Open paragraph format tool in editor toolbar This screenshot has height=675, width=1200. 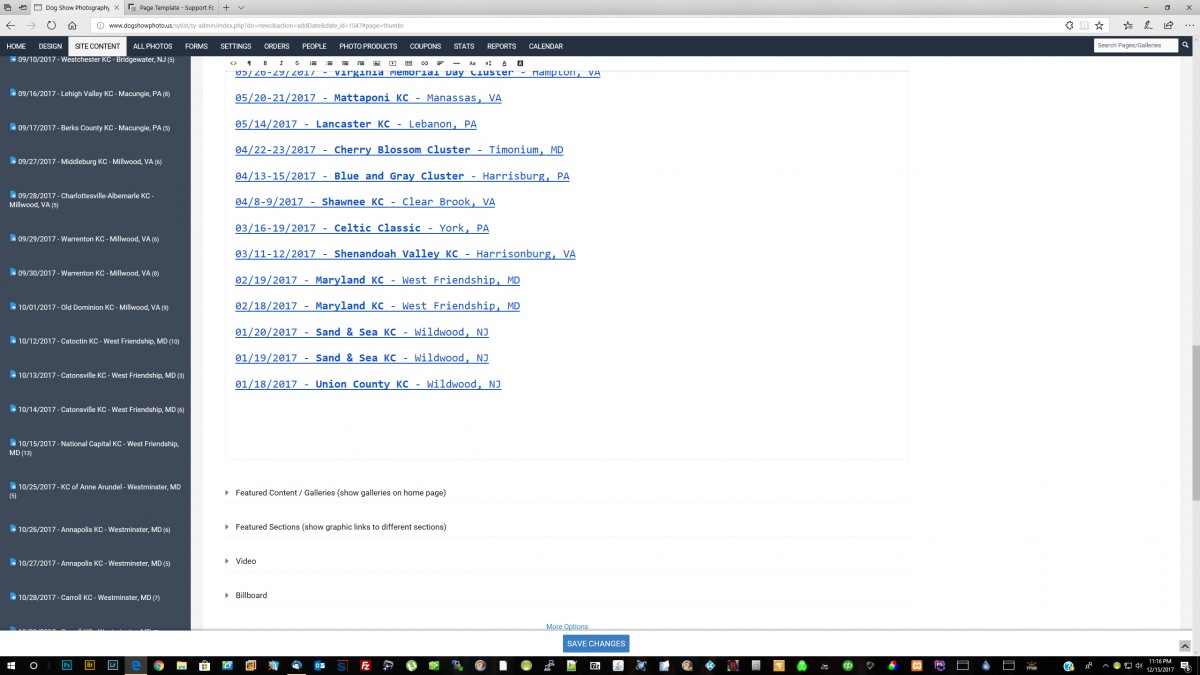[250, 63]
